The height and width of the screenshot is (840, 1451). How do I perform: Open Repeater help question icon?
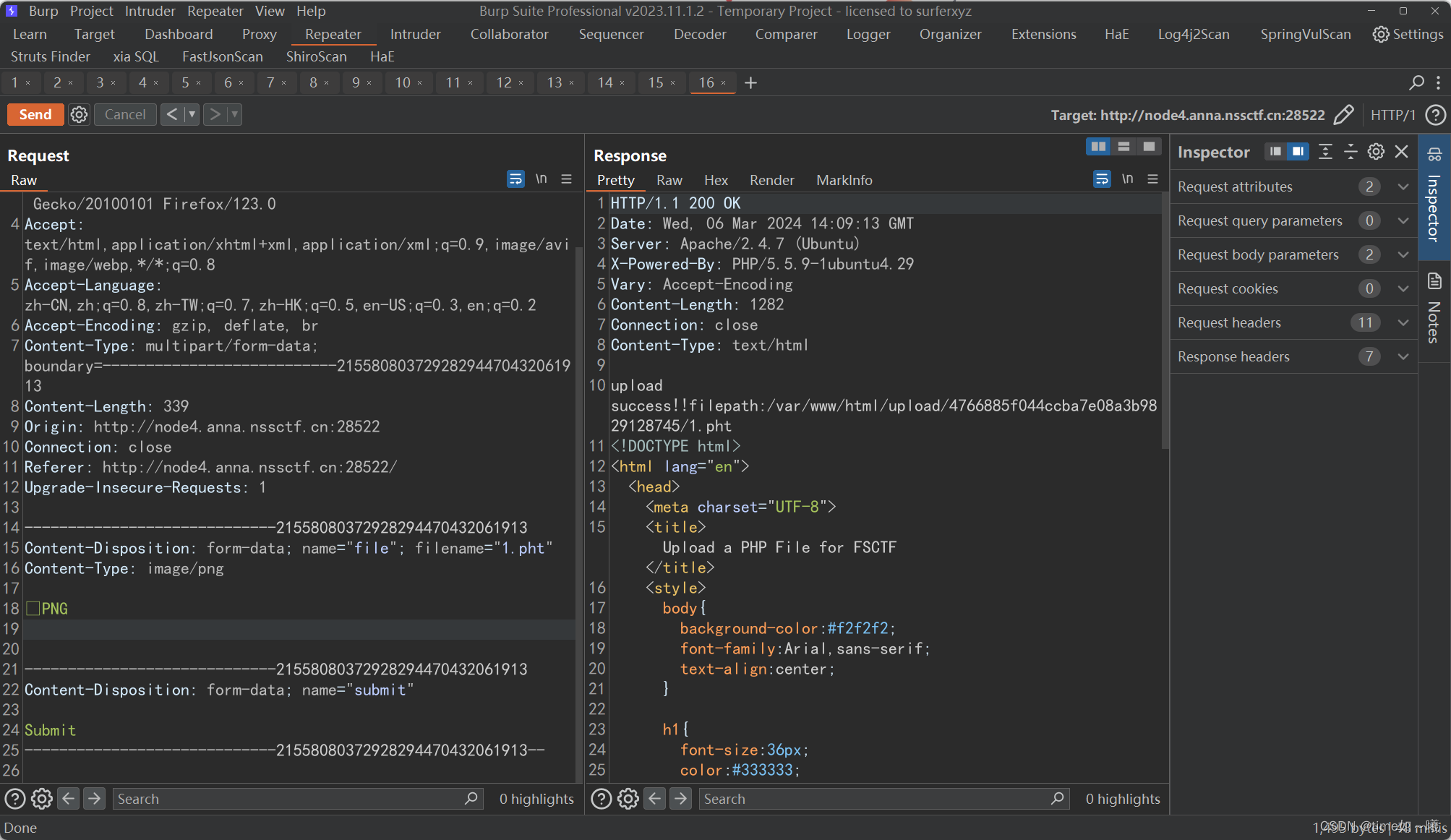[1435, 115]
